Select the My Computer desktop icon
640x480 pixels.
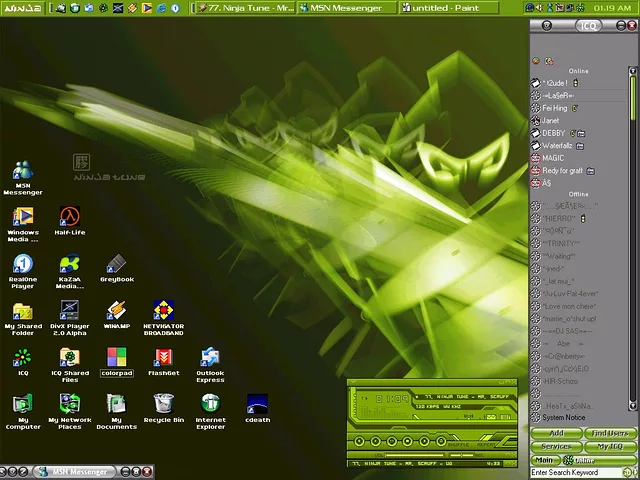pos(23,412)
